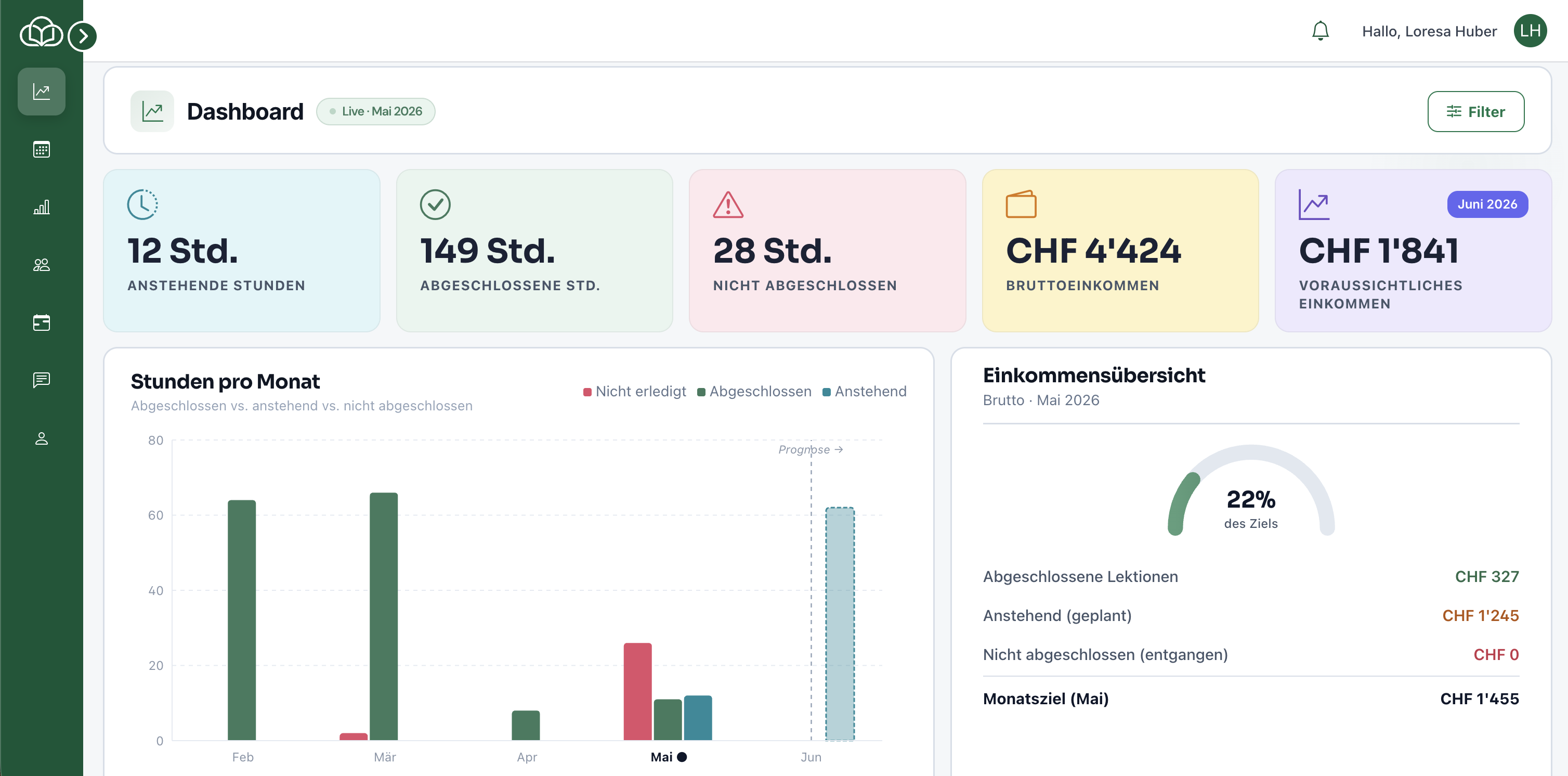This screenshot has width=1568, height=776.
Task: Click the Dashboard title
Action: point(245,111)
